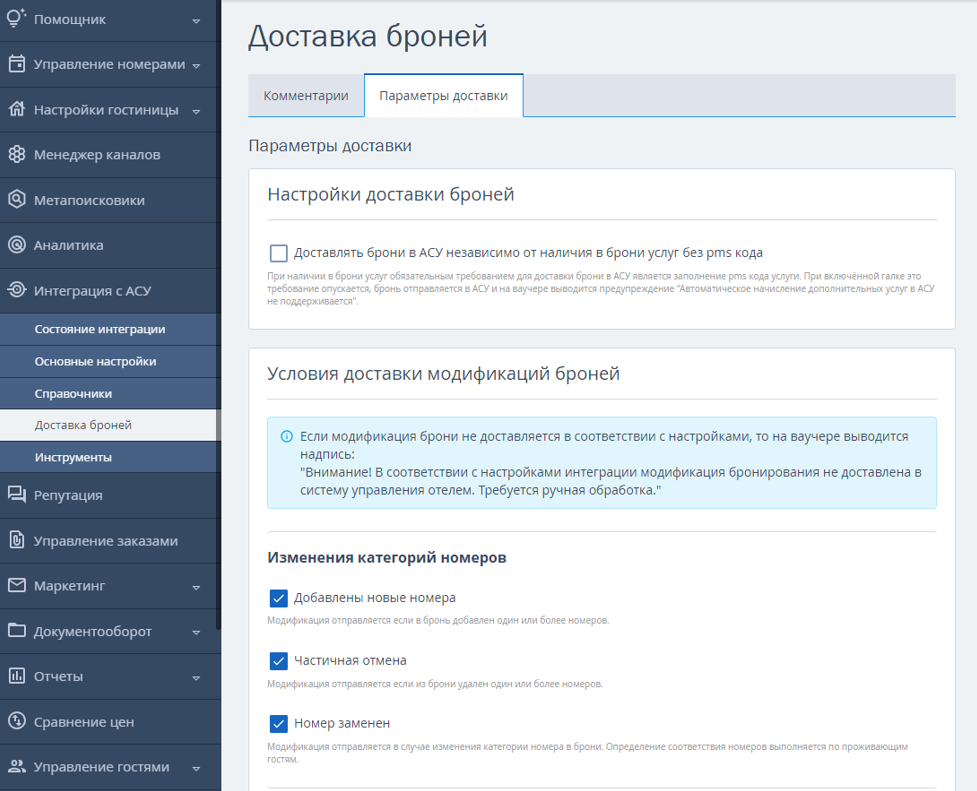
Task: Uncheck the Добавлены новые номера checkbox
Action: coord(279,598)
